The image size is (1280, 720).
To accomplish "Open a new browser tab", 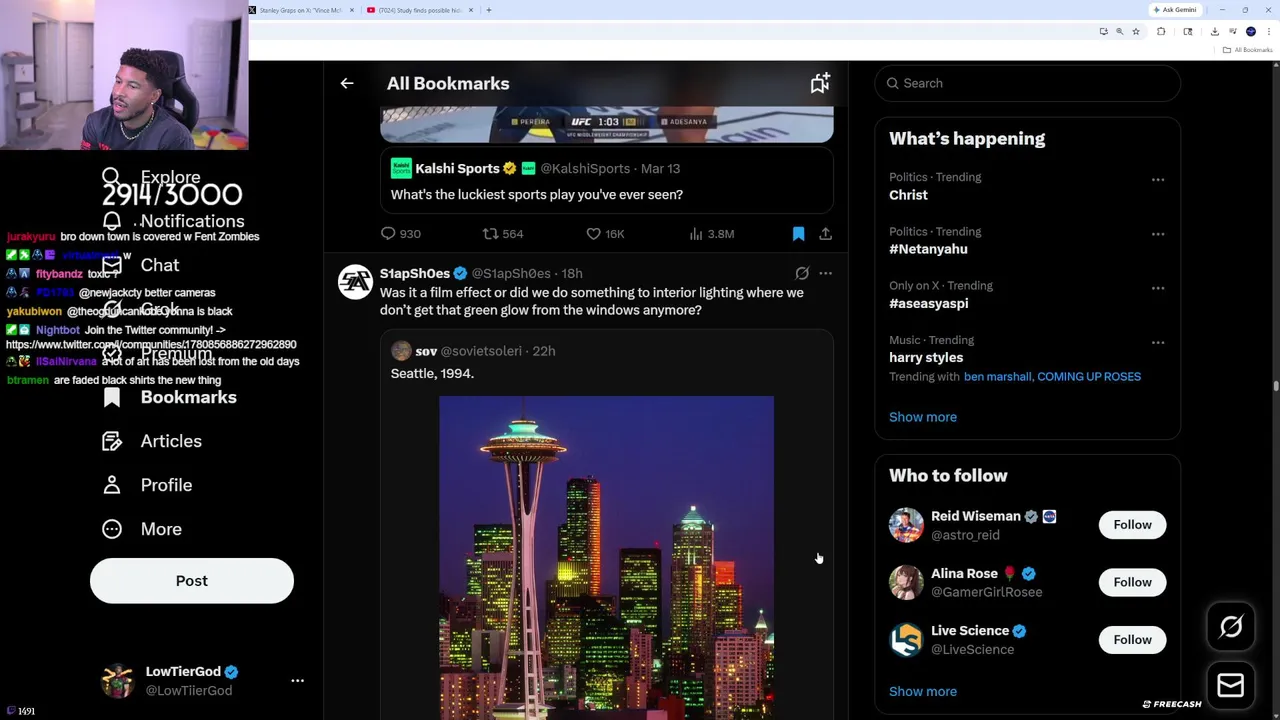I will 488,10.
